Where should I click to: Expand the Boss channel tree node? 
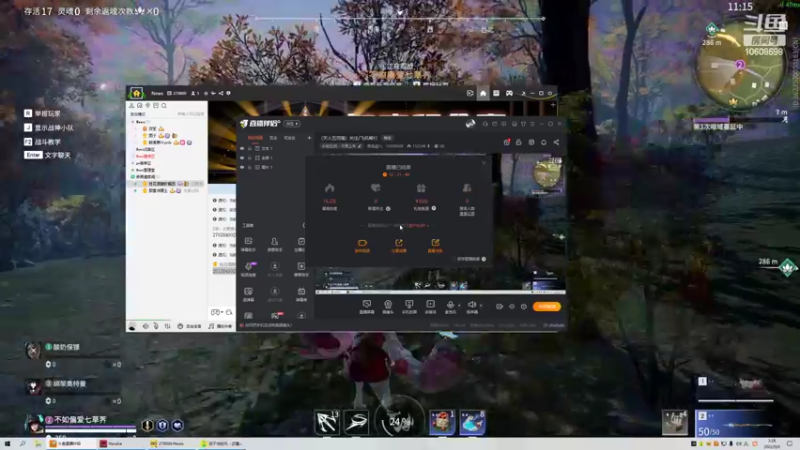[x=133, y=122]
